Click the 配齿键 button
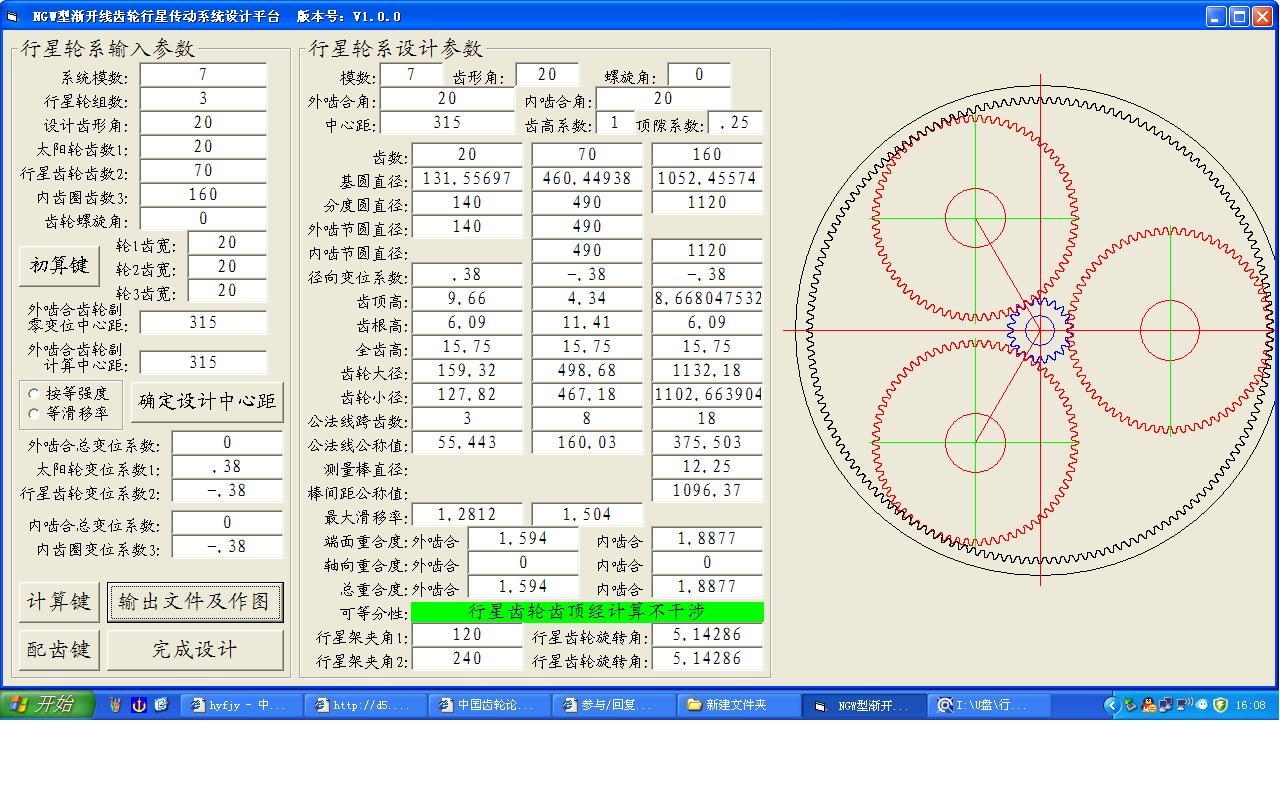This screenshot has height=800, width=1280. tap(59, 650)
